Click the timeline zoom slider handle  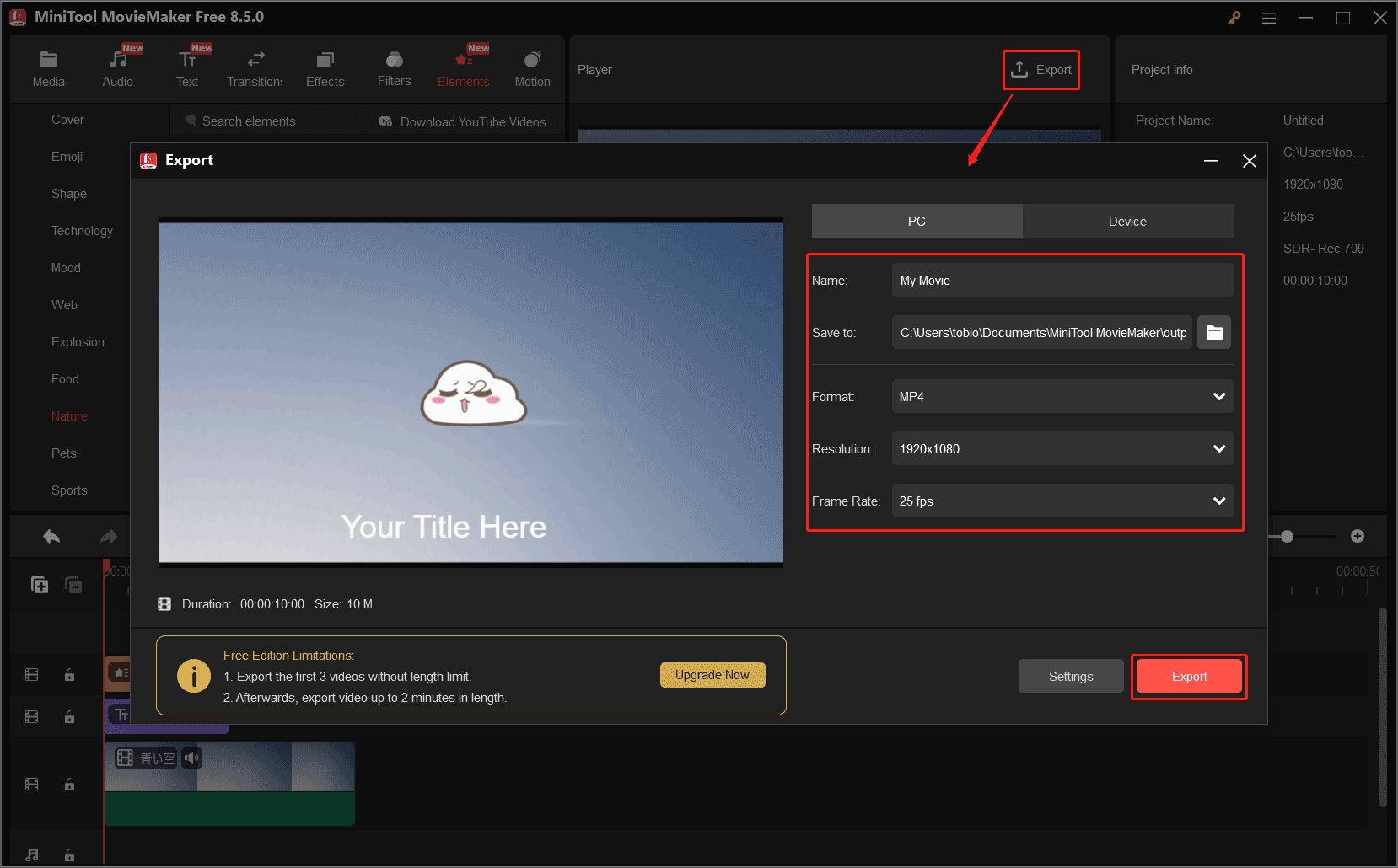coord(1288,536)
